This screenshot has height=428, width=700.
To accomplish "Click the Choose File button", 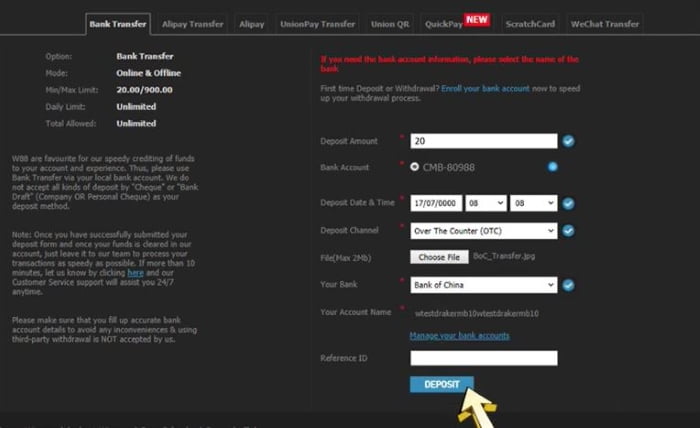I will pyautogui.click(x=439, y=257).
